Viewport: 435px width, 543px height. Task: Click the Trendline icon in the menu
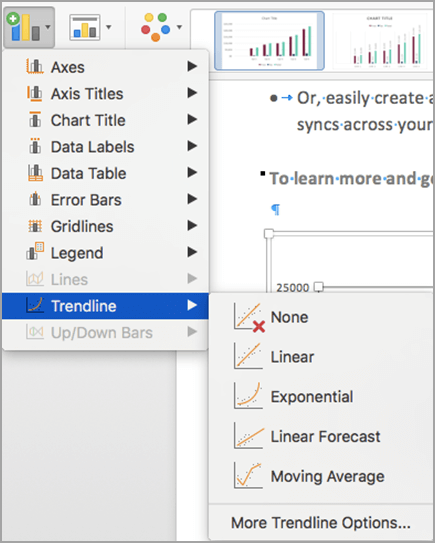point(35,305)
